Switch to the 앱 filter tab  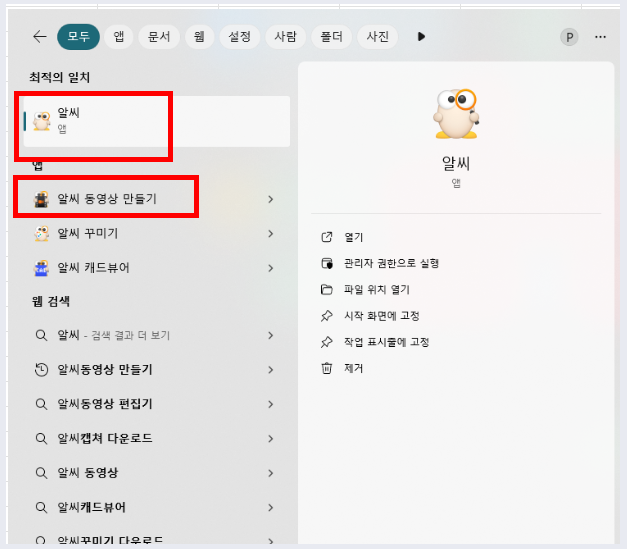[x=118, y=37]
